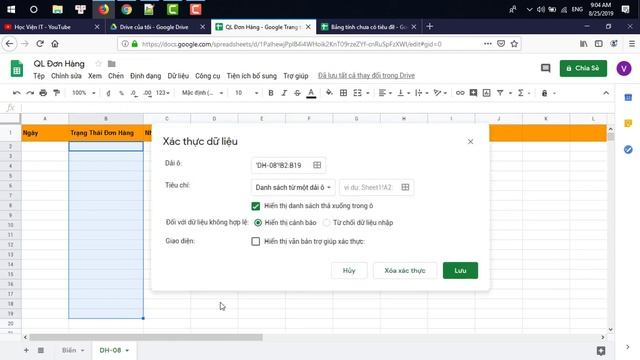Viewport: 640px width, 360px height.
Task: Click the Xóa xác thực button
Action: (405, 271)
